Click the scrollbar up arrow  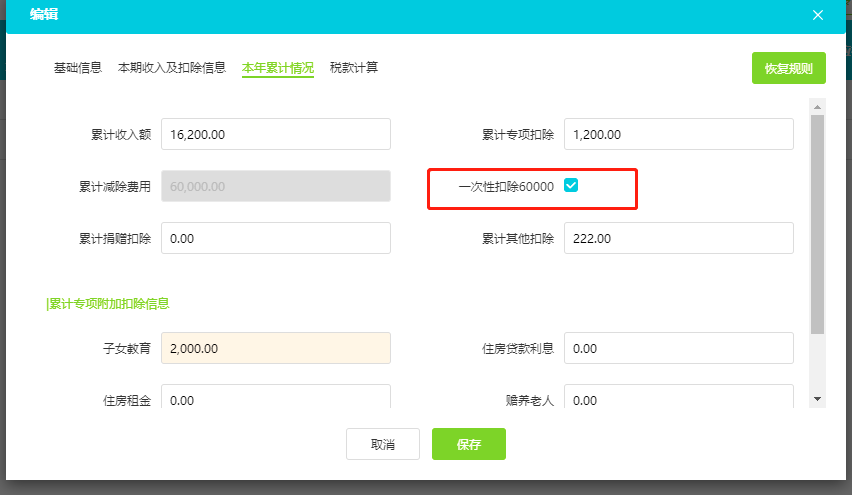coord(817,107)
